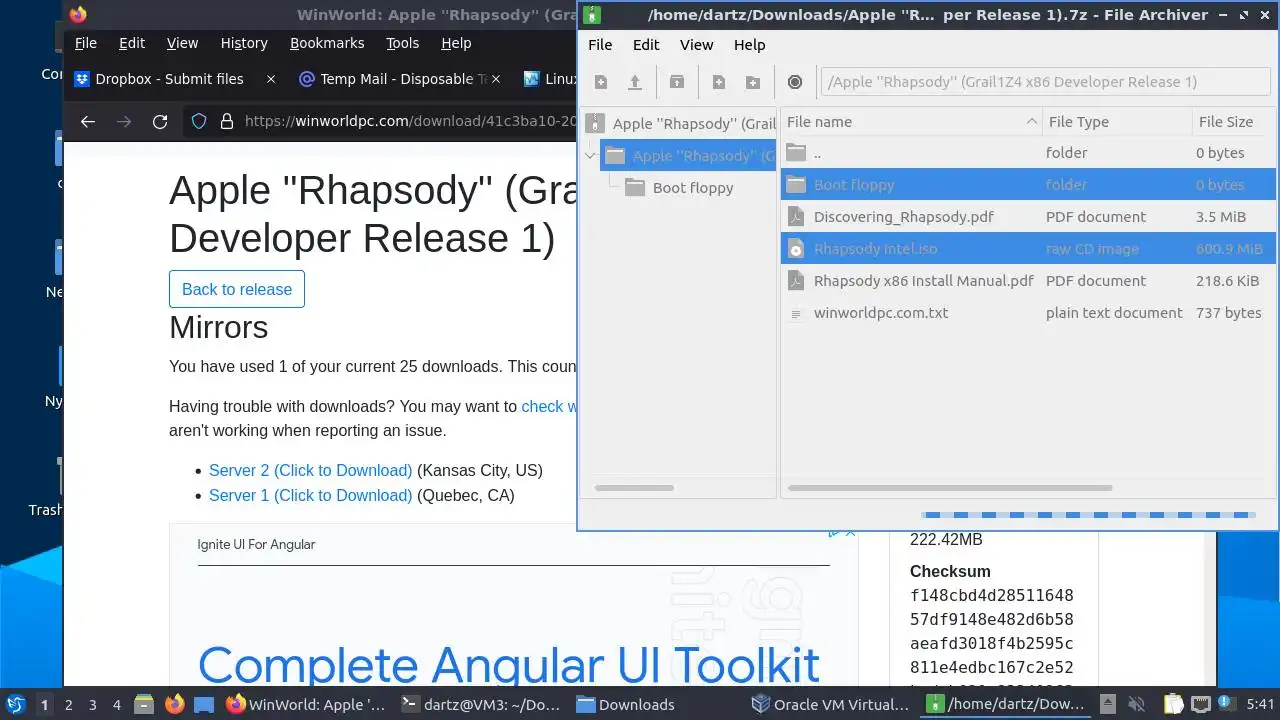Click the archive path input field

click(x=1046, y=82)
